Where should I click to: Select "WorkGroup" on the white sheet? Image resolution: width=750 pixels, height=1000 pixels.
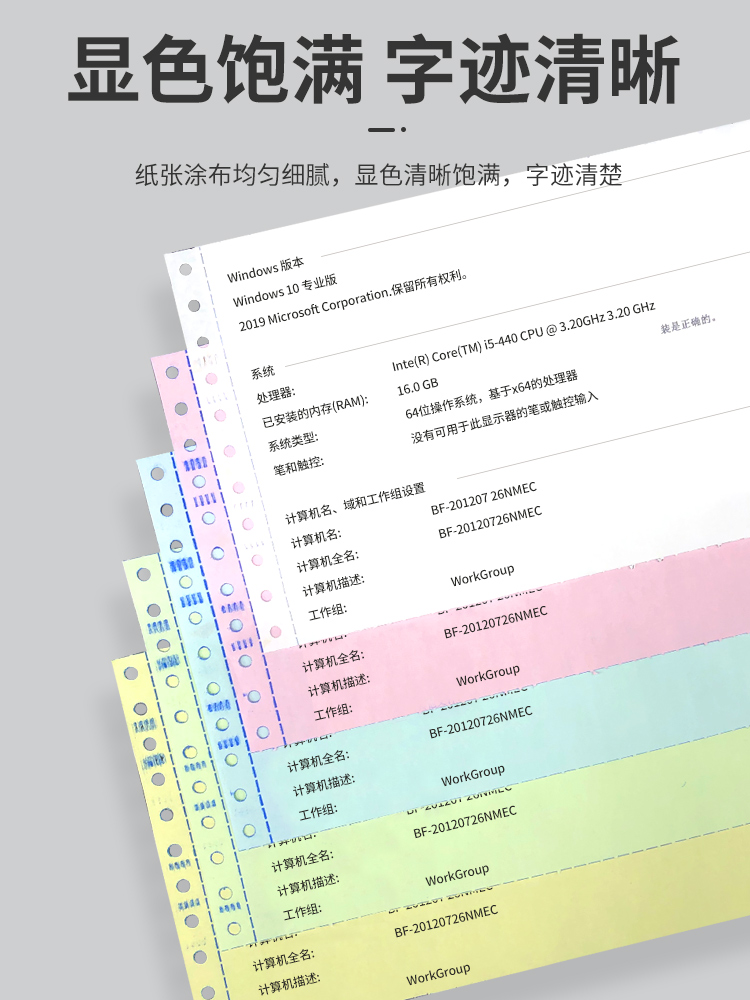pos(482,575)
